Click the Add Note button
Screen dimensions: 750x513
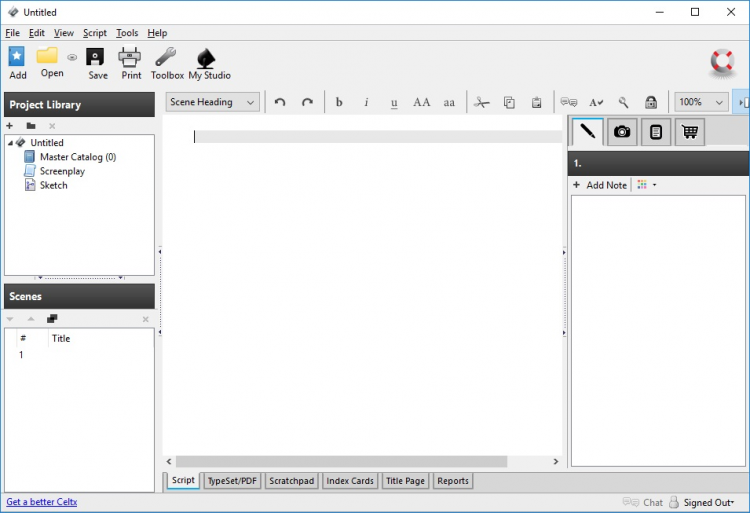click(x=600, y=185)
